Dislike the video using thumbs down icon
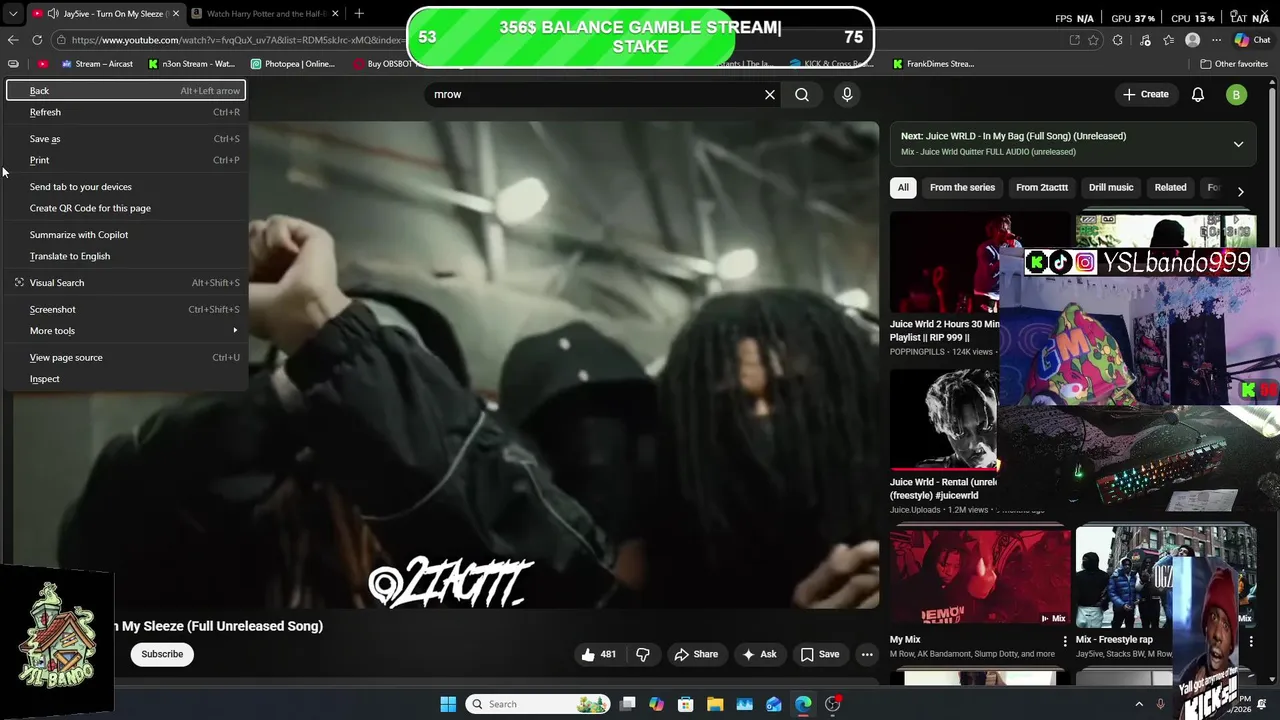Image resolution: width=1280 pixels, height=720 pixels. coord(643,654)
